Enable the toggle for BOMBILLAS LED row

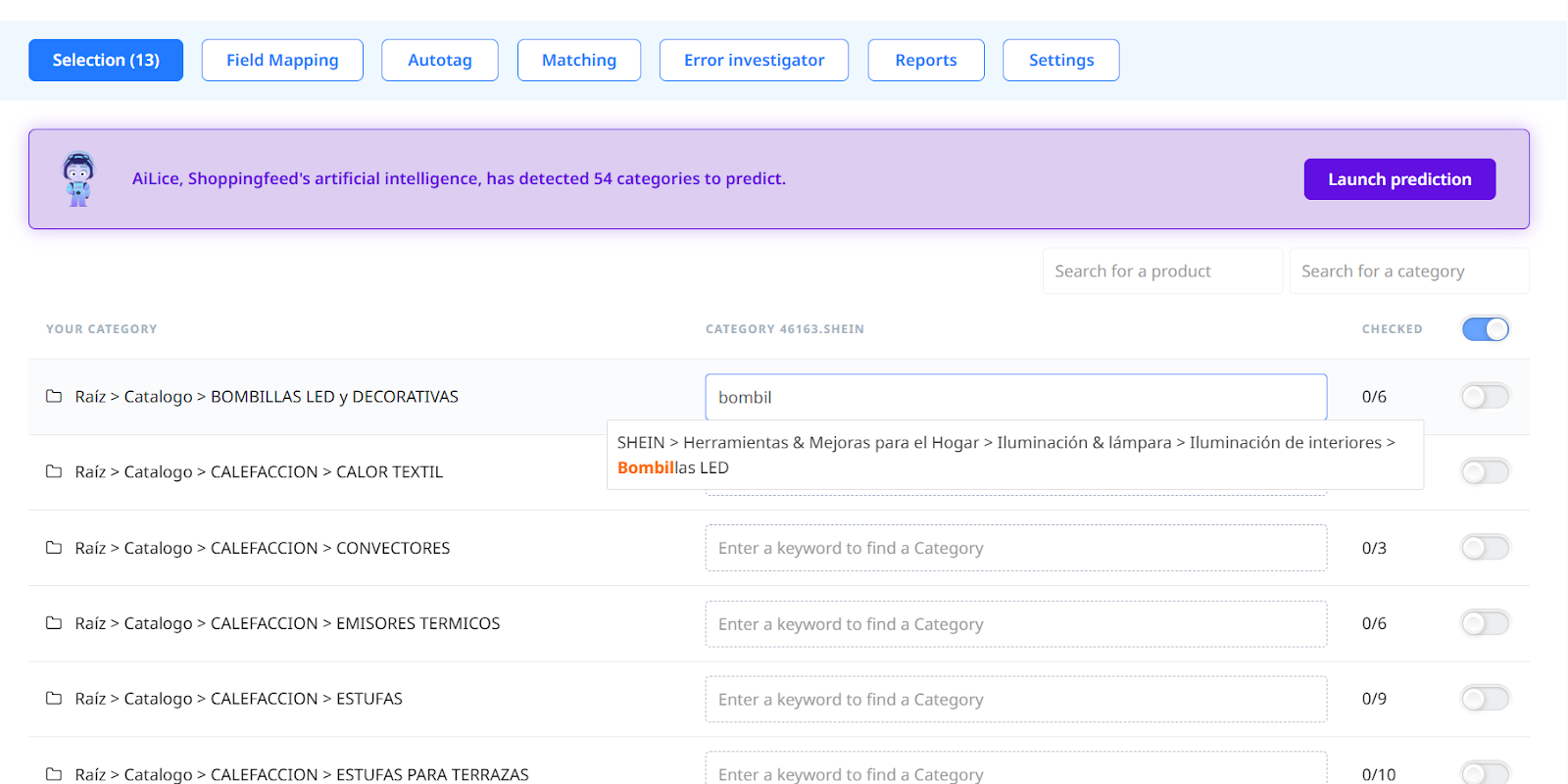coord(1485,397)
